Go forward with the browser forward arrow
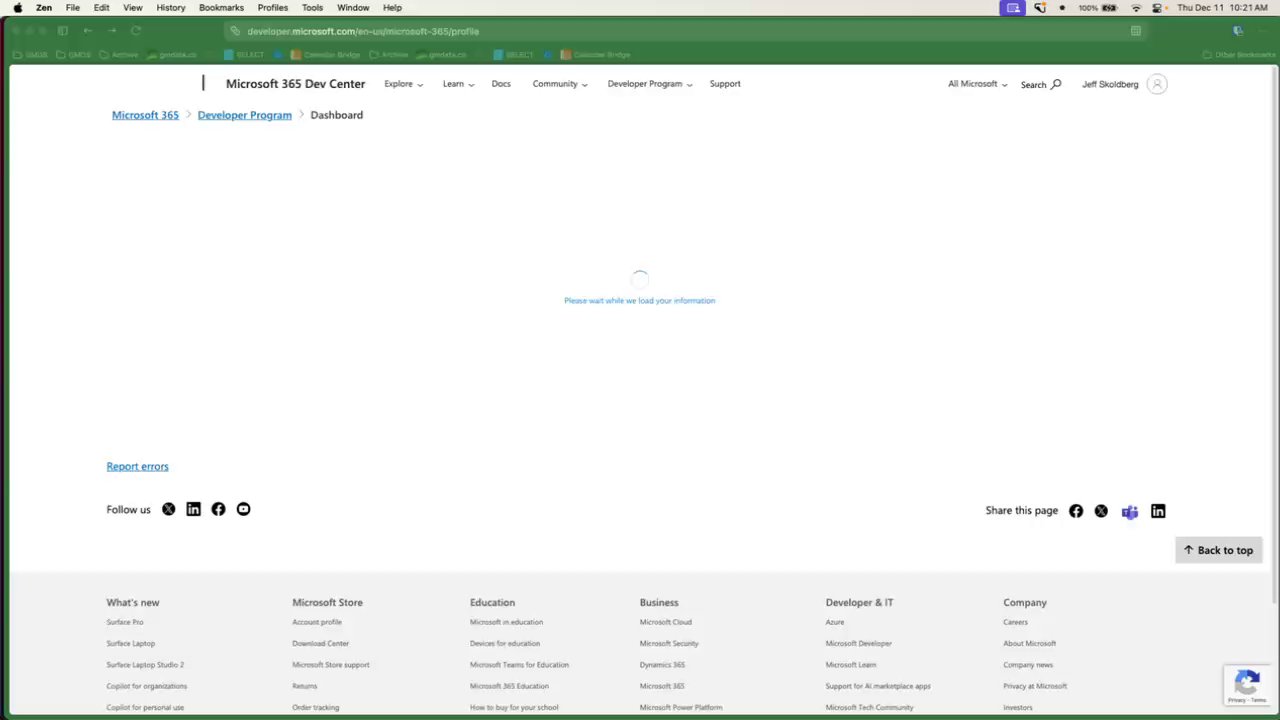Image resolution: width=1280 pixels, height=720 pixels. (112, 31)
